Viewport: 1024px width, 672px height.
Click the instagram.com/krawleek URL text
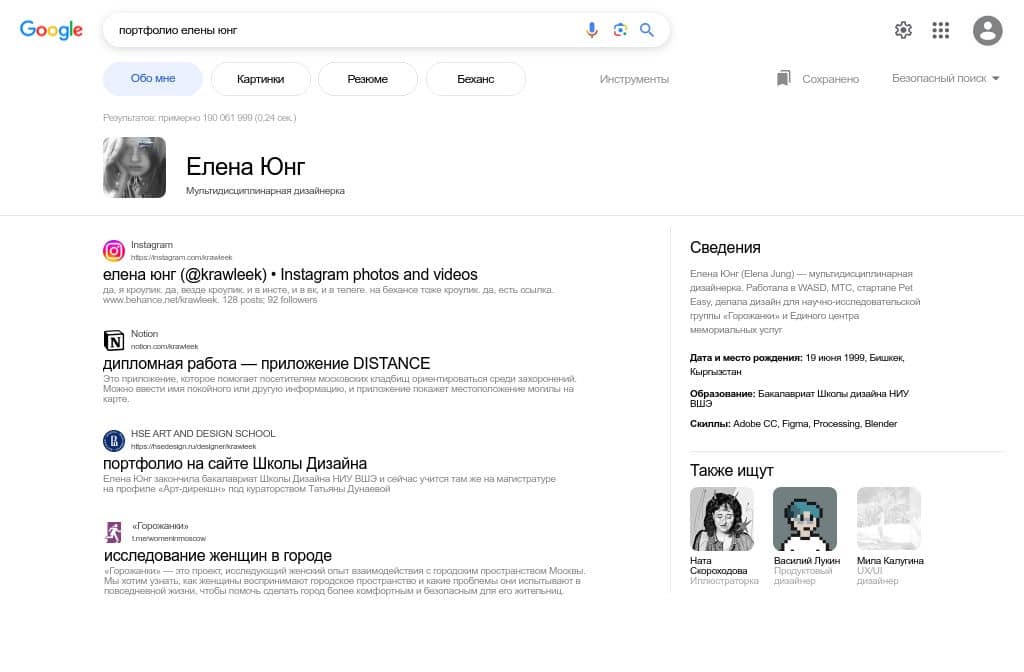coord(182,257)
